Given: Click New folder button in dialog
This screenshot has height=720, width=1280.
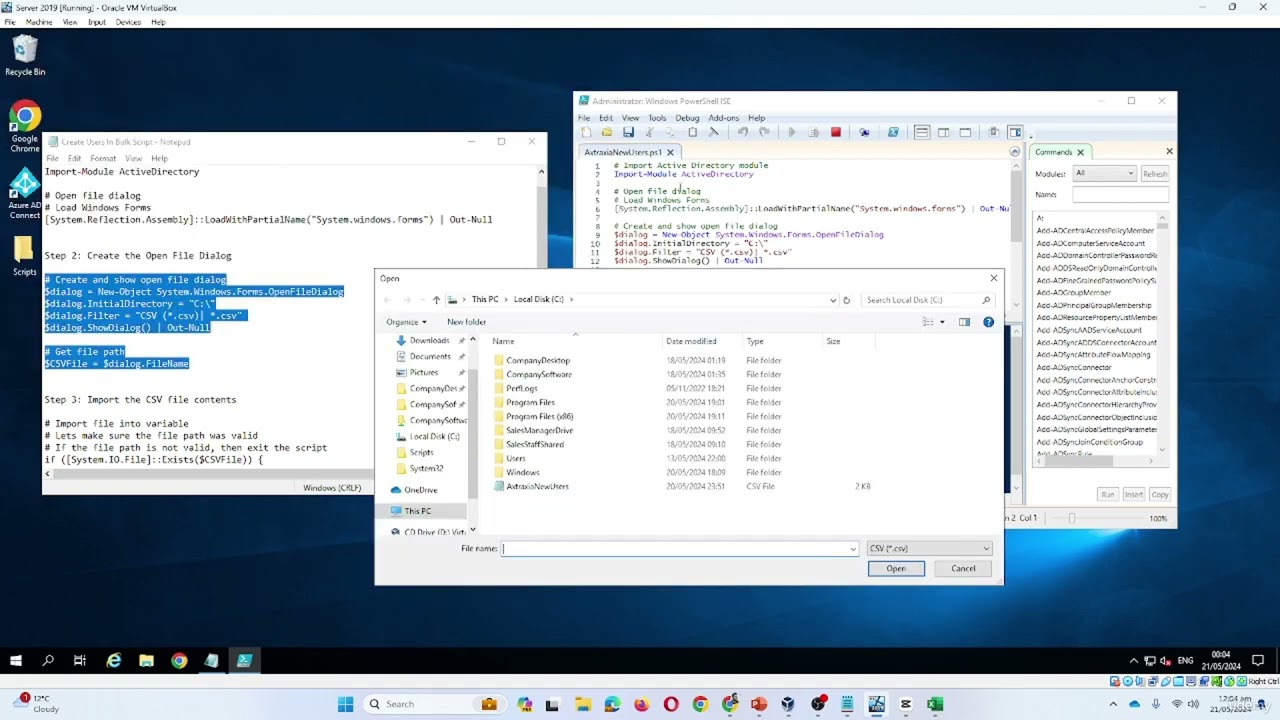Looking at the screenshot, I should [466, 322].
